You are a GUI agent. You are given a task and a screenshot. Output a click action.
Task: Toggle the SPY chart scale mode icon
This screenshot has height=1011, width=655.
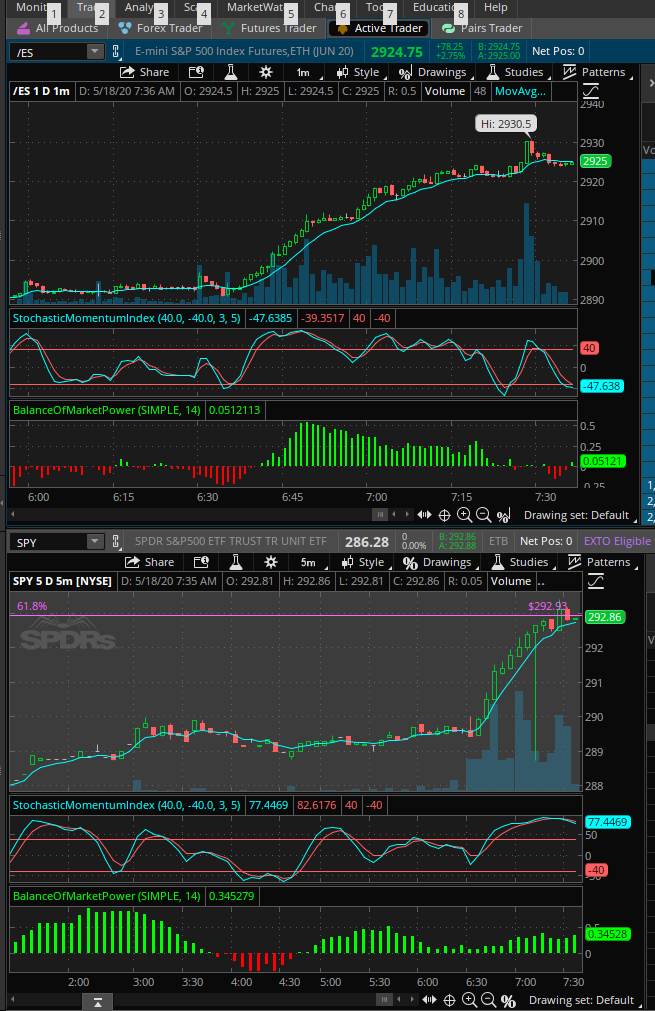tap(596, 582)
